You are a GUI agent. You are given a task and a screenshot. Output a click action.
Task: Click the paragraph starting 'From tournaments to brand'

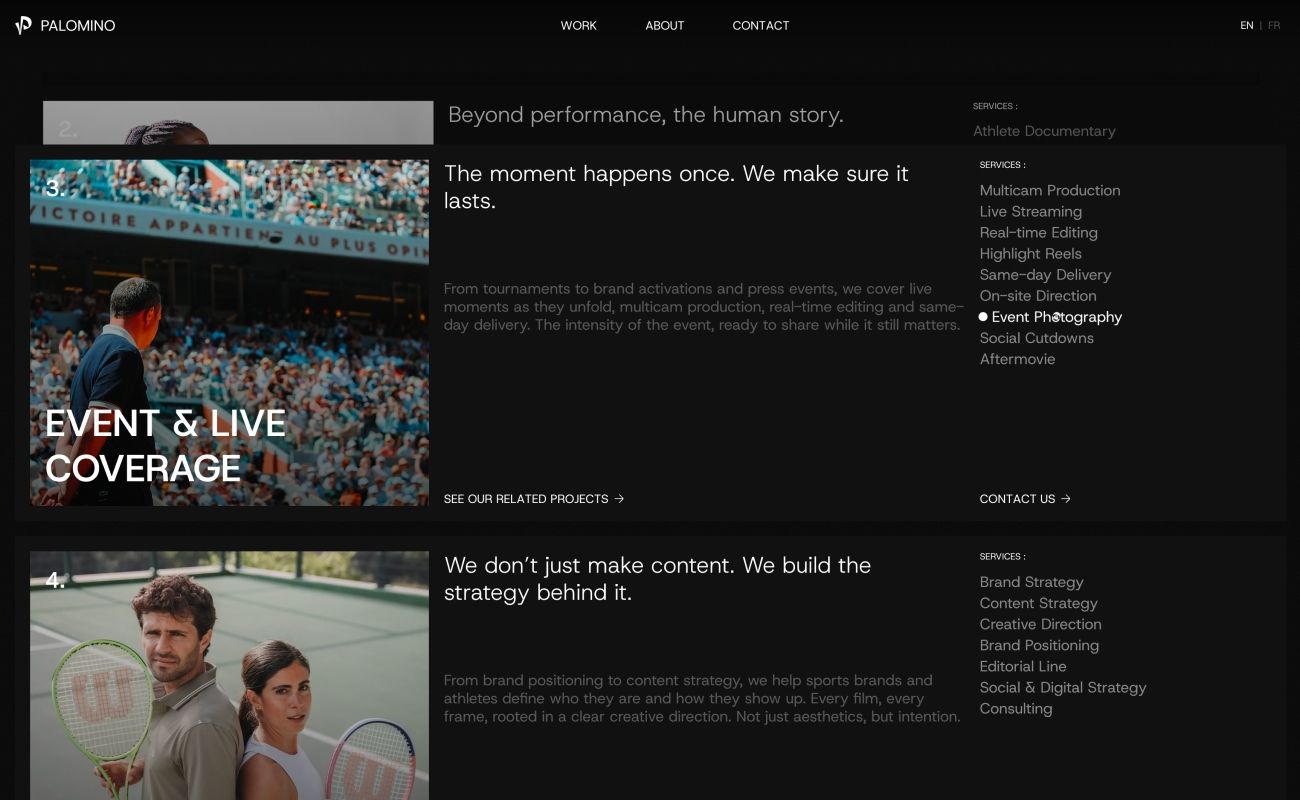tap(704, 307)
